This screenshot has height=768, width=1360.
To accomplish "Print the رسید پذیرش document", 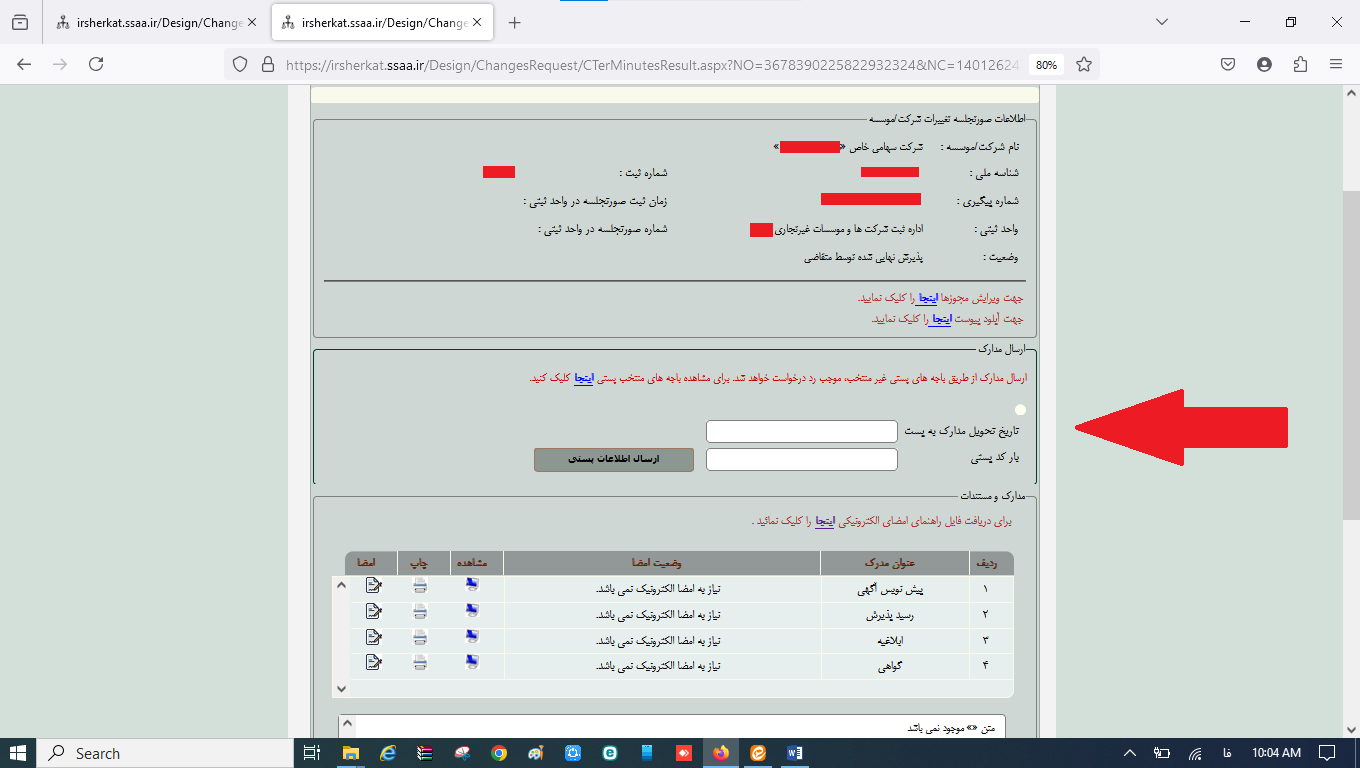I will pos(420,612).
